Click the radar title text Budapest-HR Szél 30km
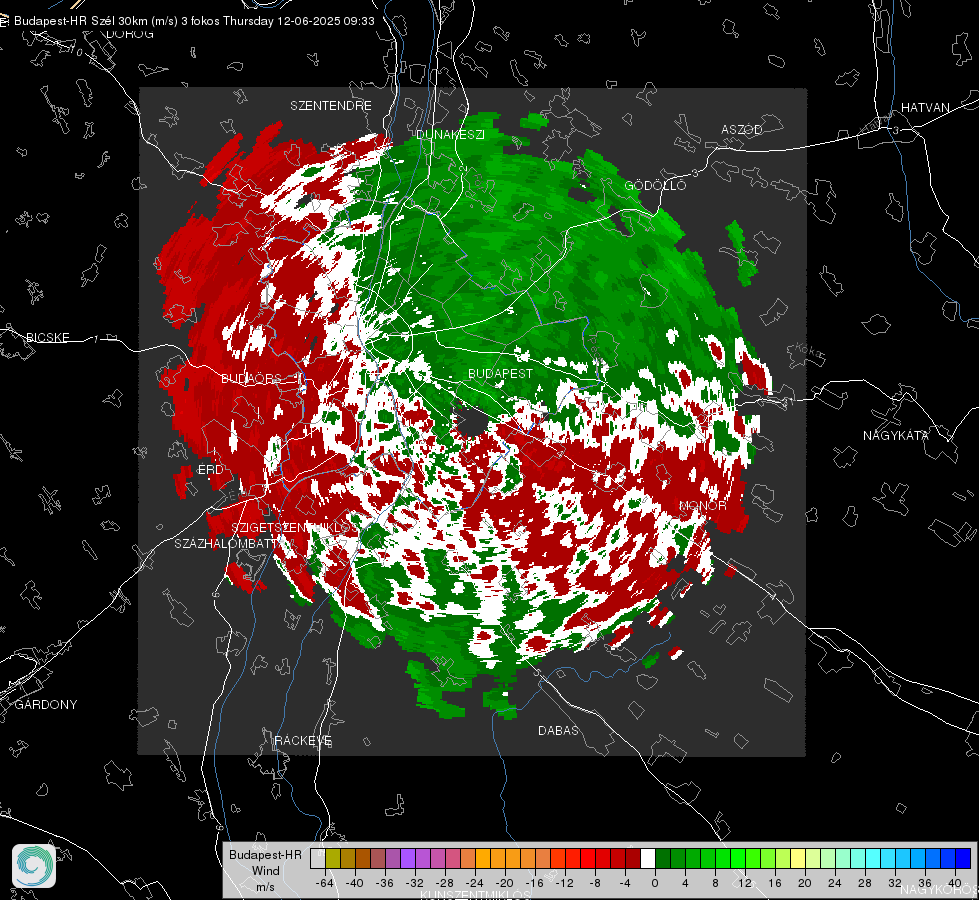This screenshot has width=979, height=900. tap(81, 21)
